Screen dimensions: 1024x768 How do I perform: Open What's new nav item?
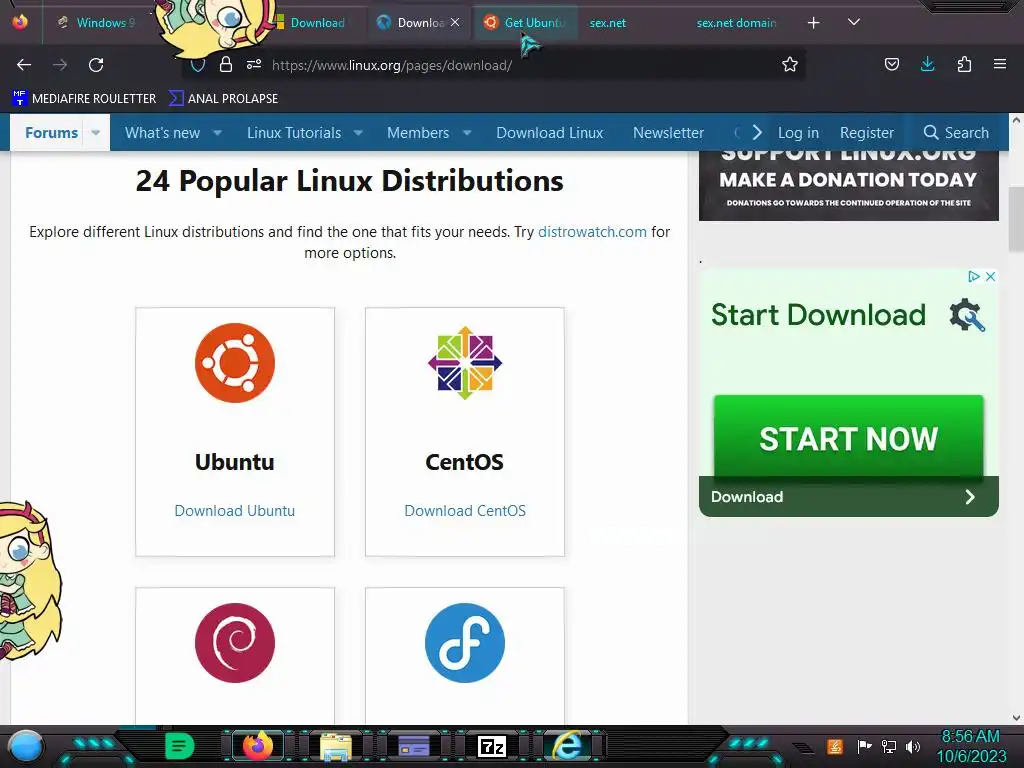(x=162, y=133)
